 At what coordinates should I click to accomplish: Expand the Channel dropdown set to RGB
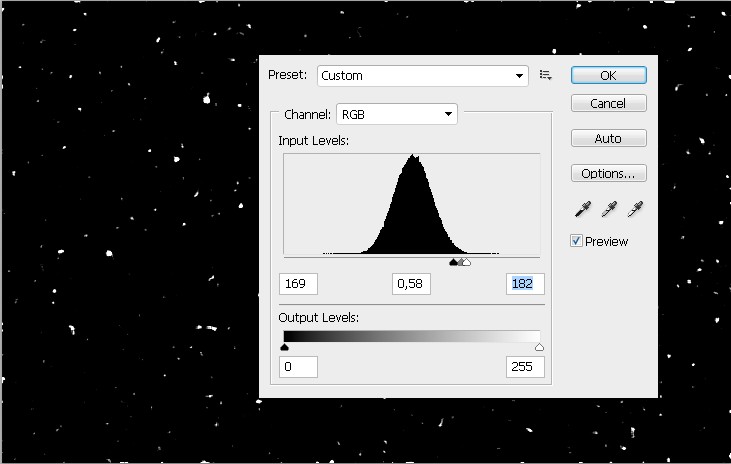pos(397,114)
